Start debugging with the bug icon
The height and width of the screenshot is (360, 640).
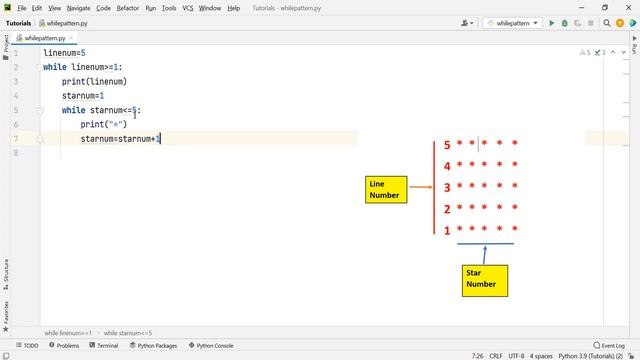pos(564,23)
